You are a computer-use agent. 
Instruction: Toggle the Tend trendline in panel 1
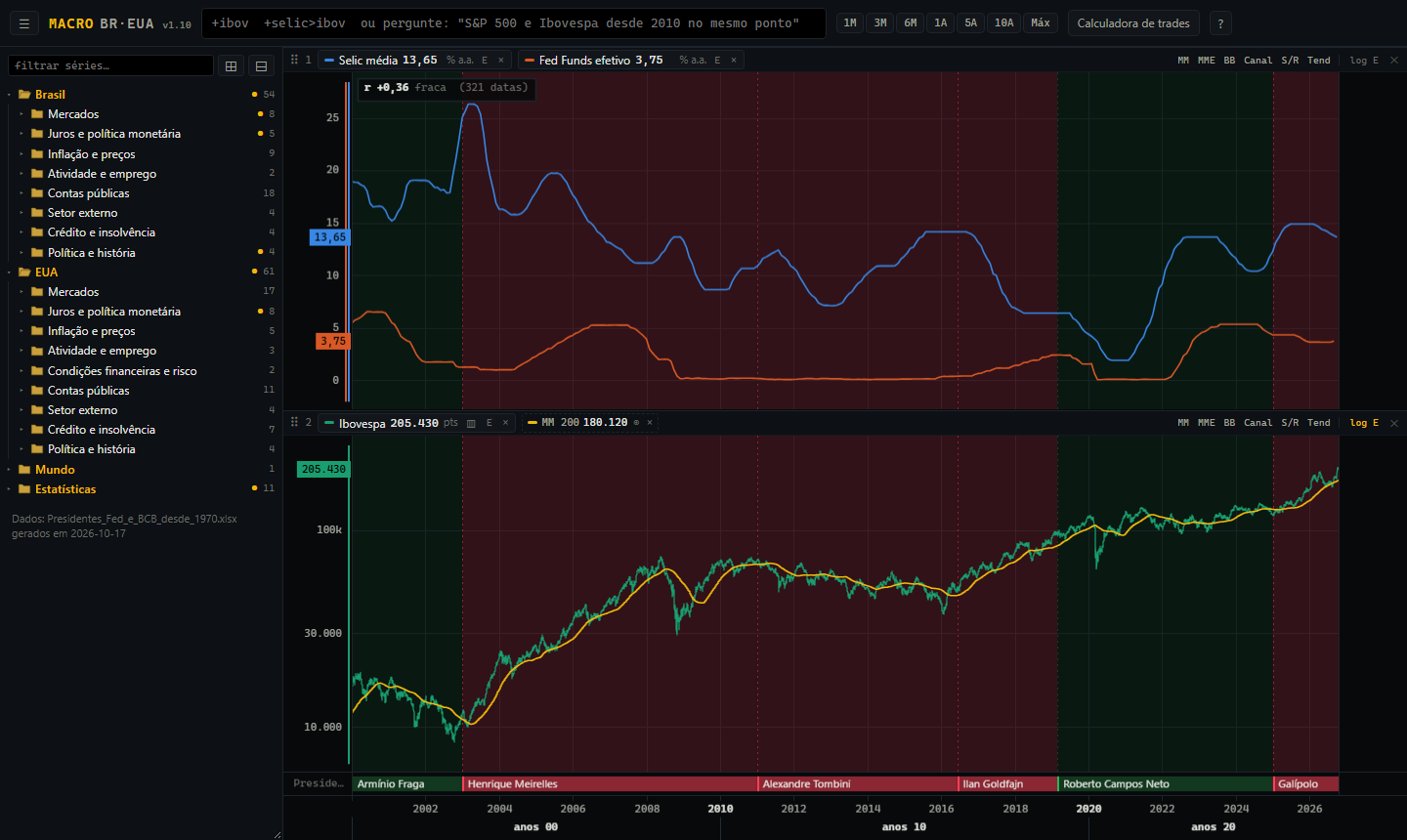click(x=1319, y=61)
